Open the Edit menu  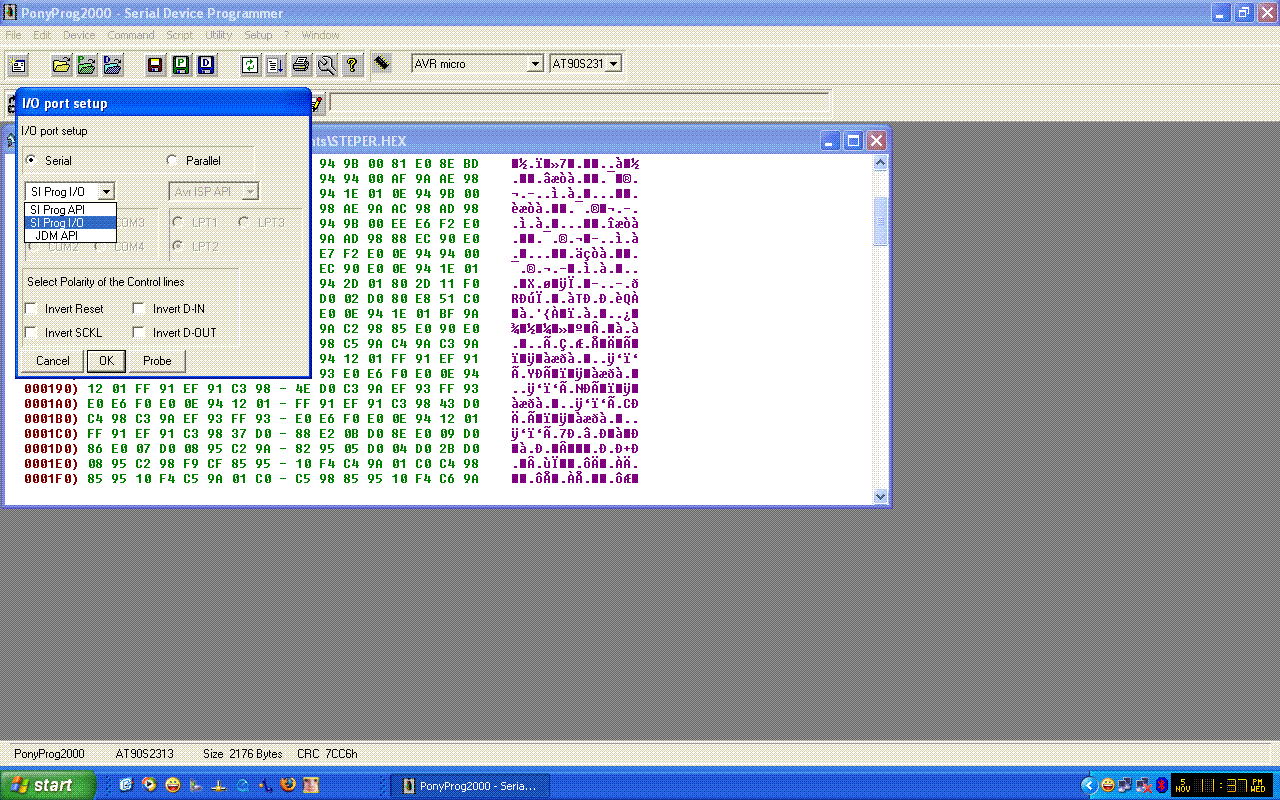tap(42, 35)
